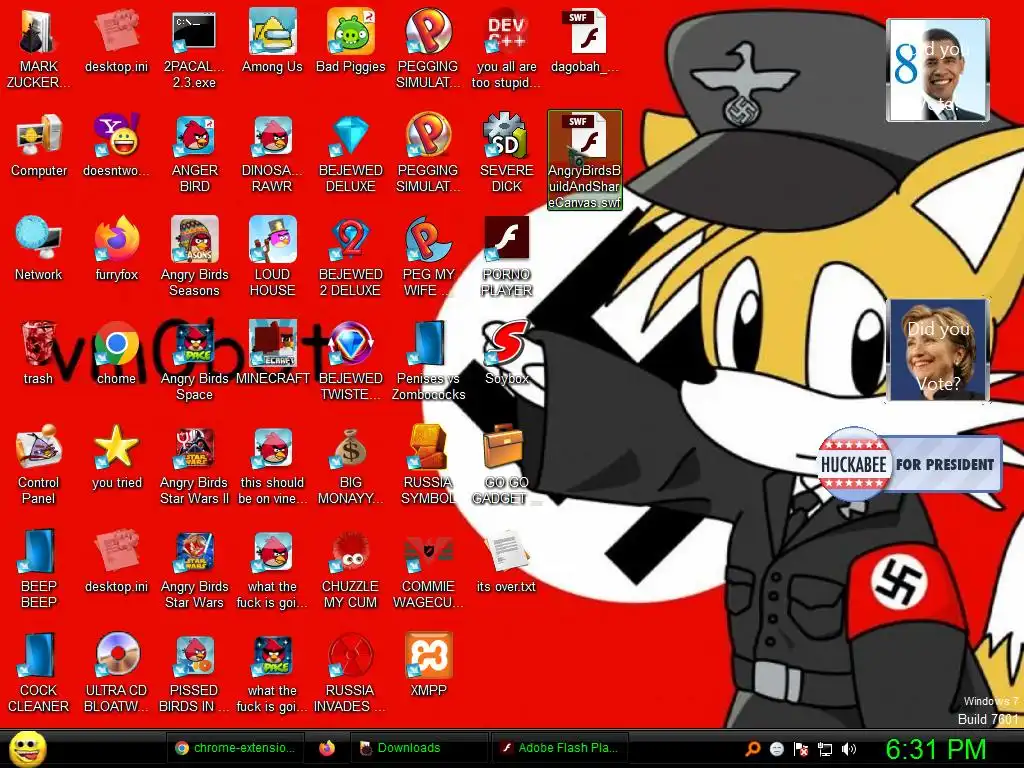Select the GO GO GADGET briefcase icon
The height and width of the screenshot is (768, 1024).
[x=502, y=465]
